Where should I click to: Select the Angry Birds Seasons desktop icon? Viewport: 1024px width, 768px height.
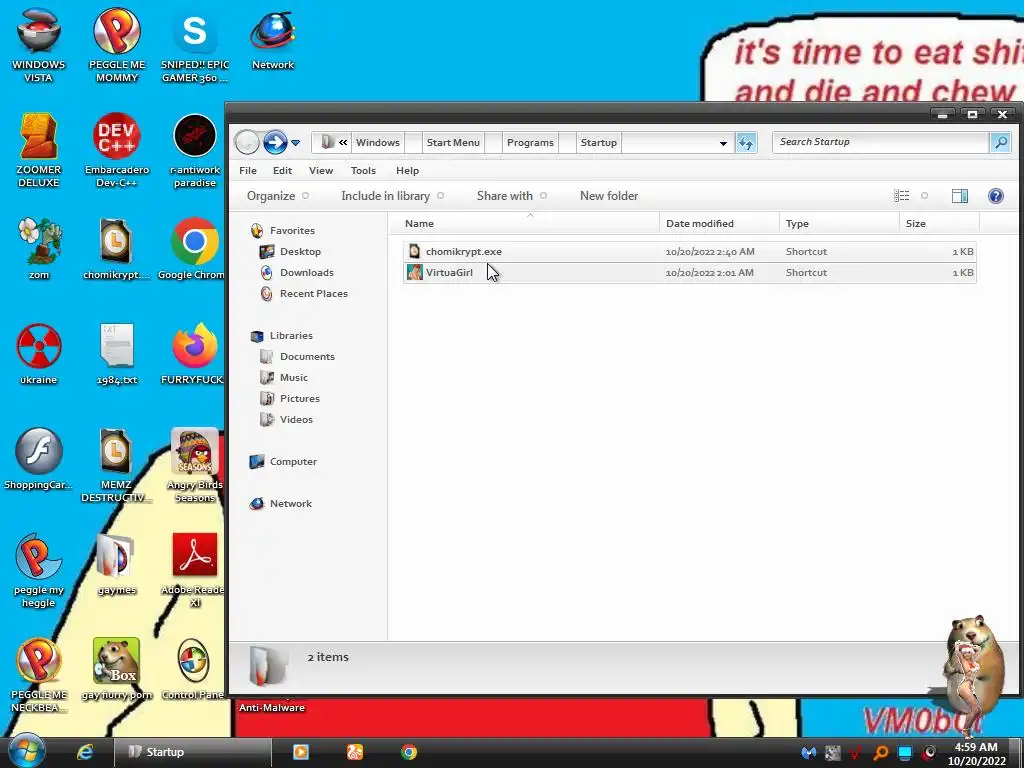pos(195,465)
